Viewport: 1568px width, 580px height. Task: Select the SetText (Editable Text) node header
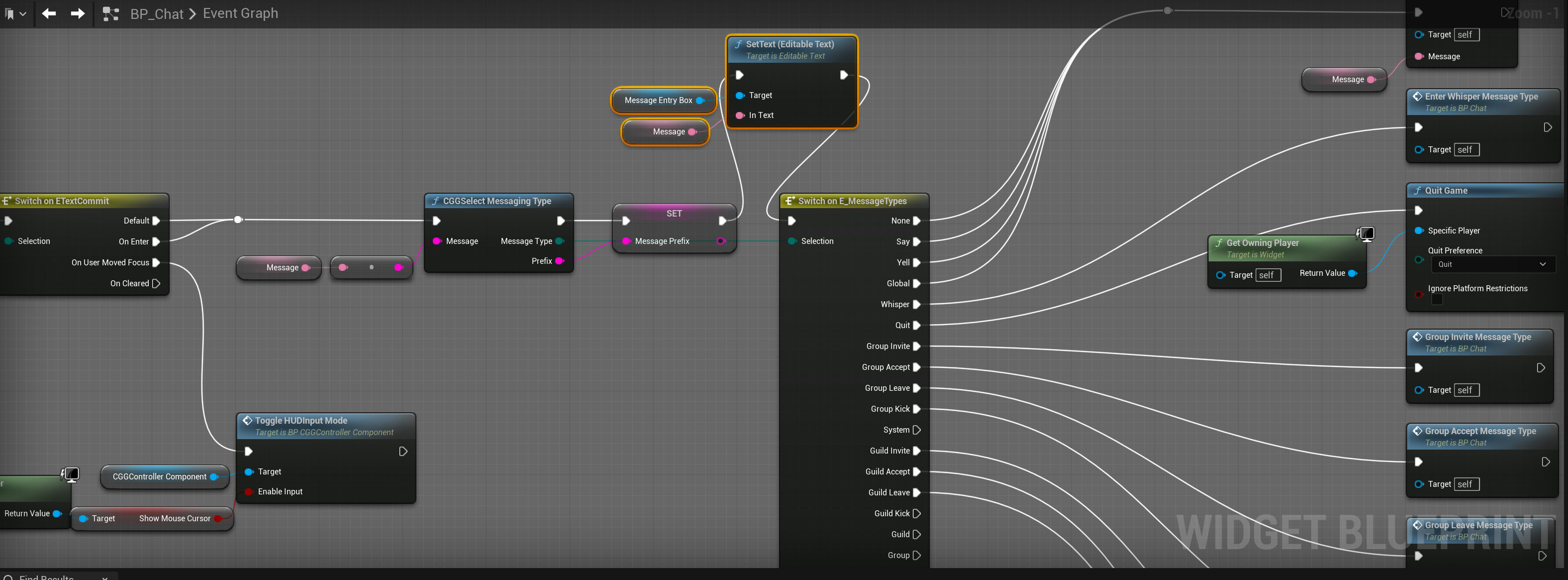pos(789,44)
